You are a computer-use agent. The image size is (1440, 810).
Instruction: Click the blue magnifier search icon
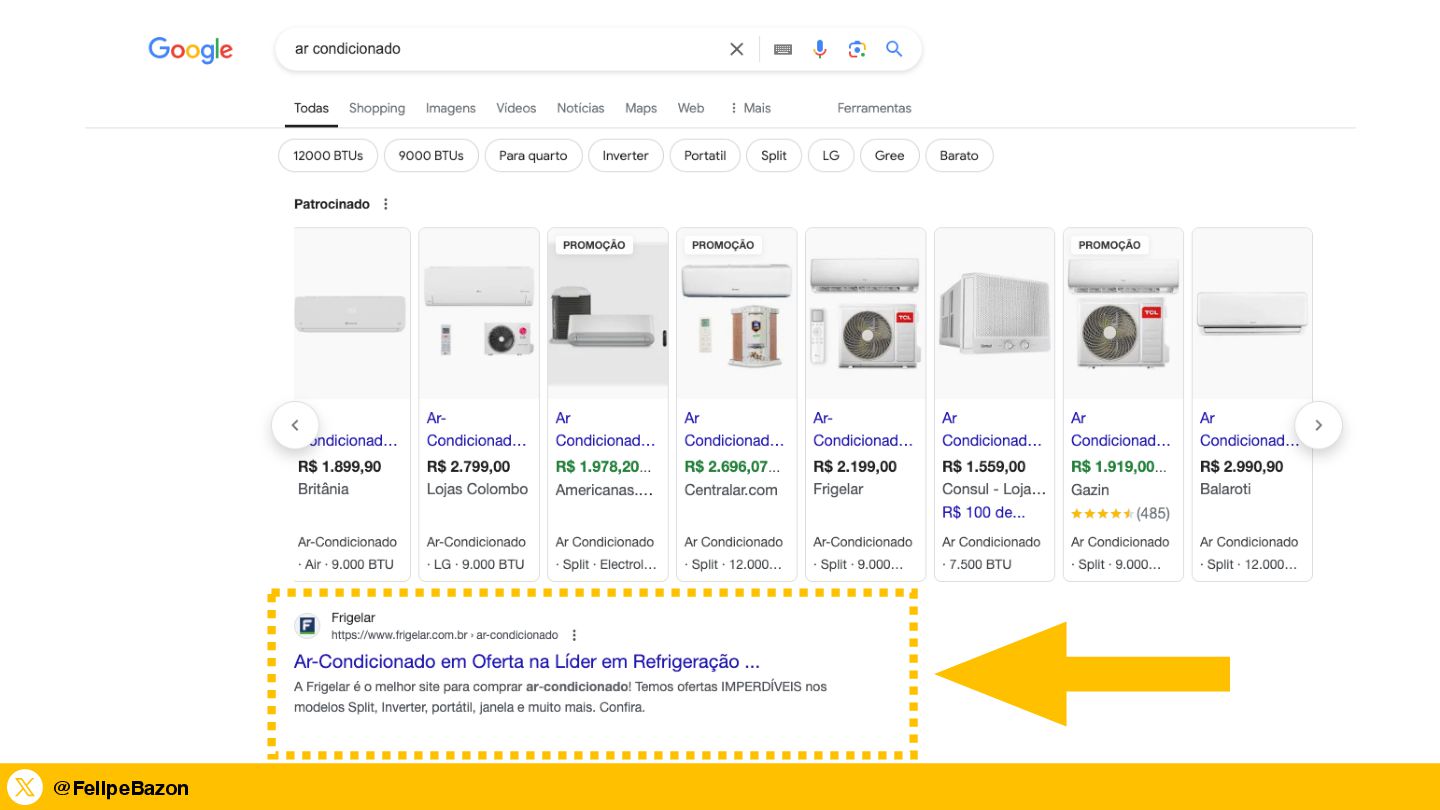[x=894, y=49]
